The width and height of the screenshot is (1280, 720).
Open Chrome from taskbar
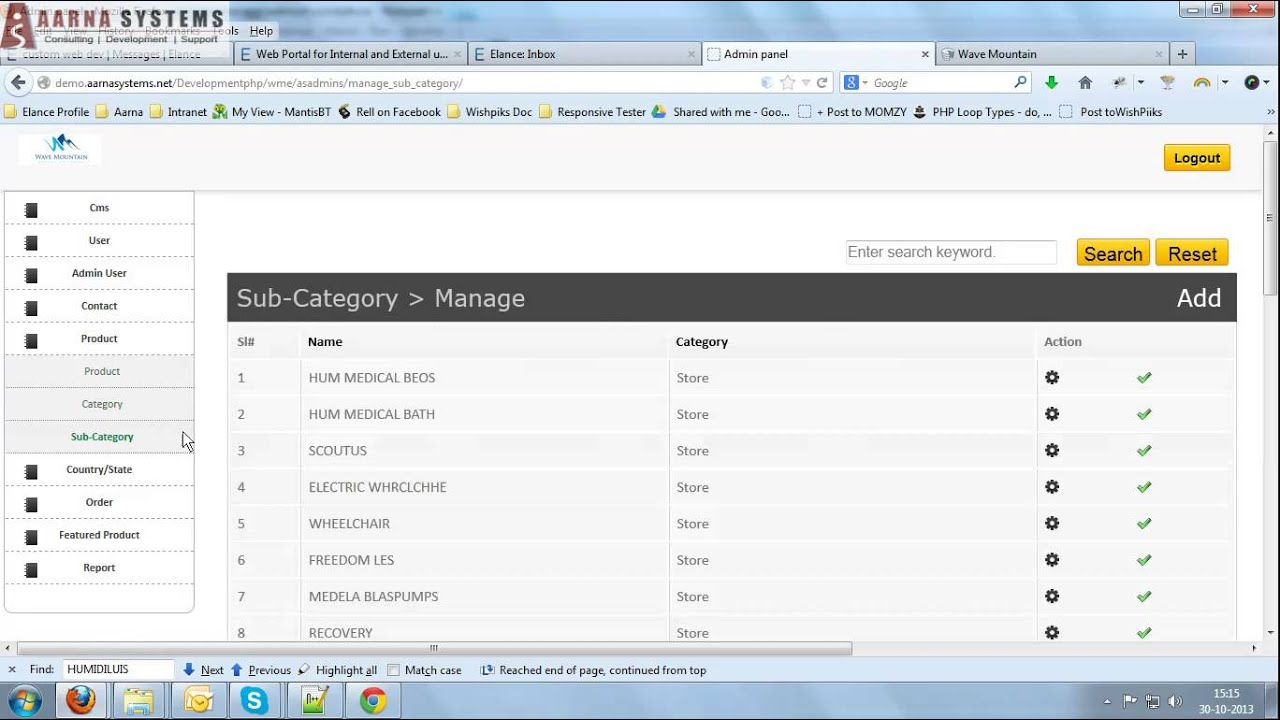373,700
